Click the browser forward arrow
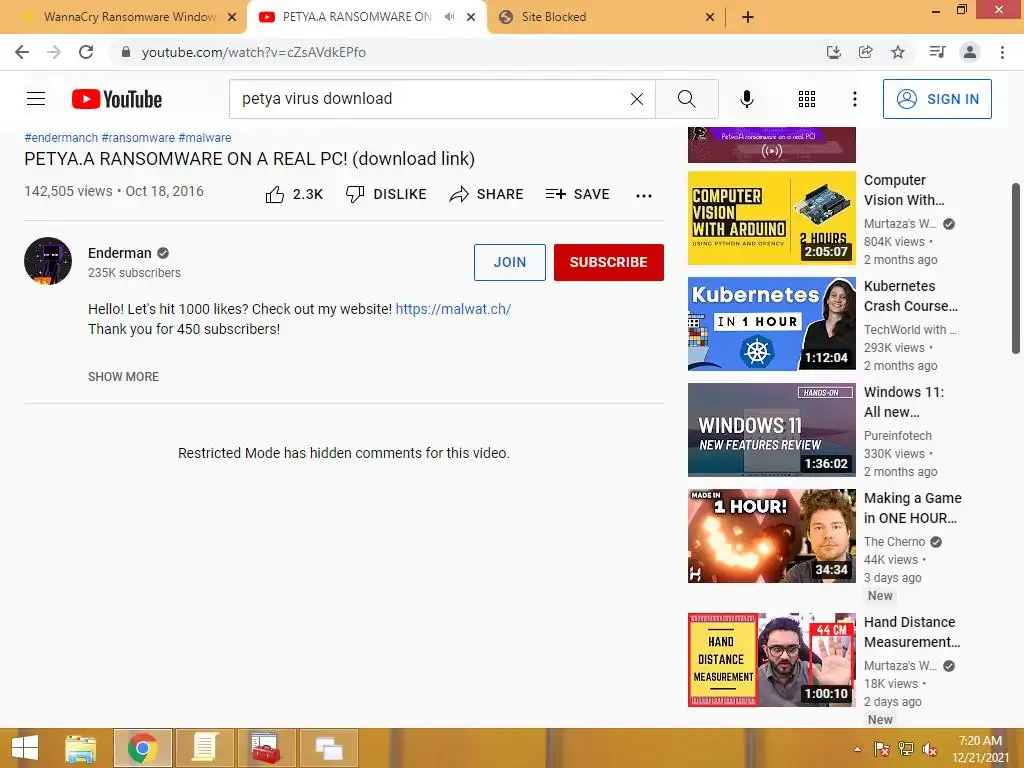 (54, 52)
